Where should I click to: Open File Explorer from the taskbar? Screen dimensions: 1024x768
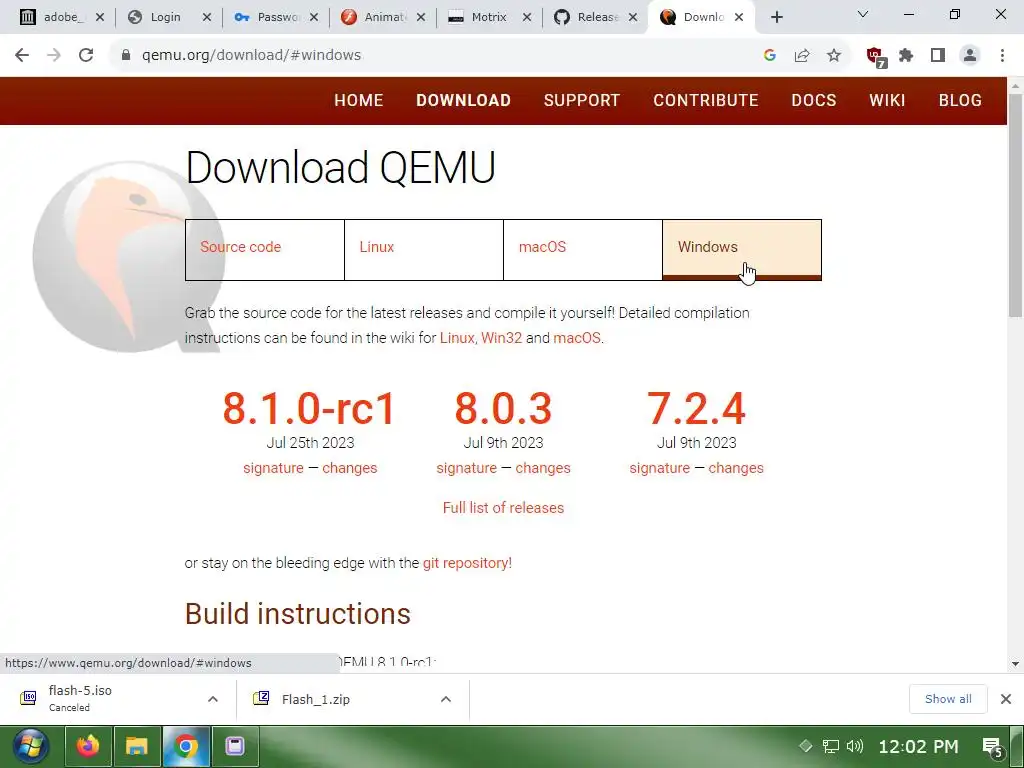(137, 746)
